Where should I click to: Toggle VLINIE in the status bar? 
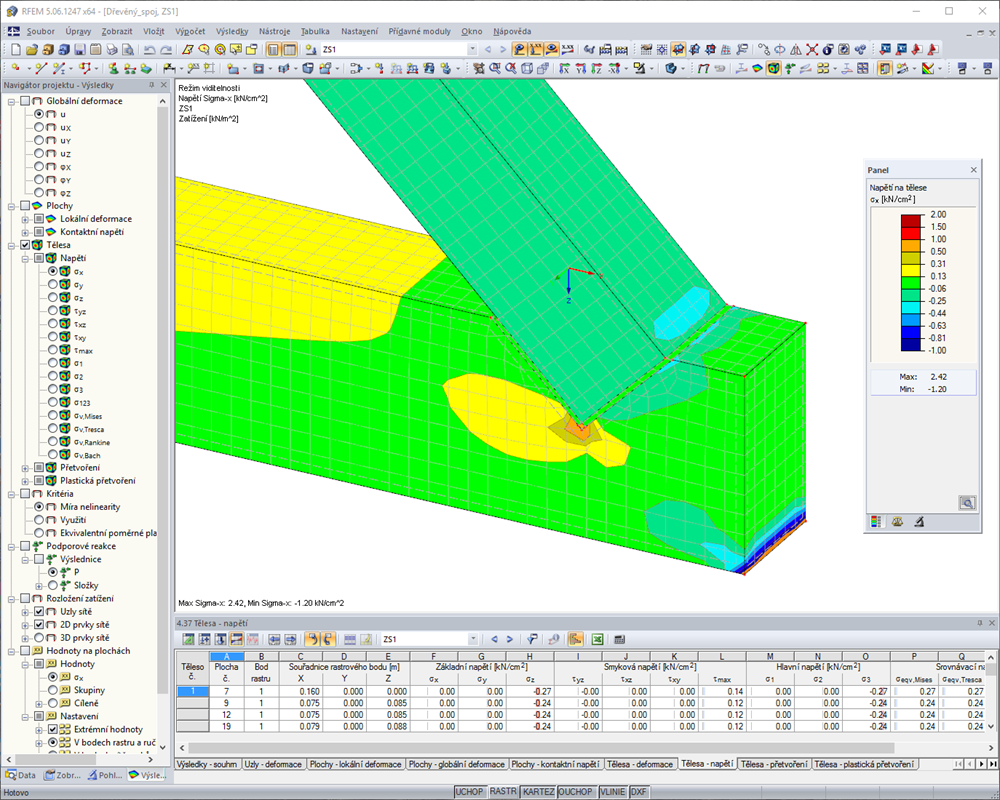(612, 792)
